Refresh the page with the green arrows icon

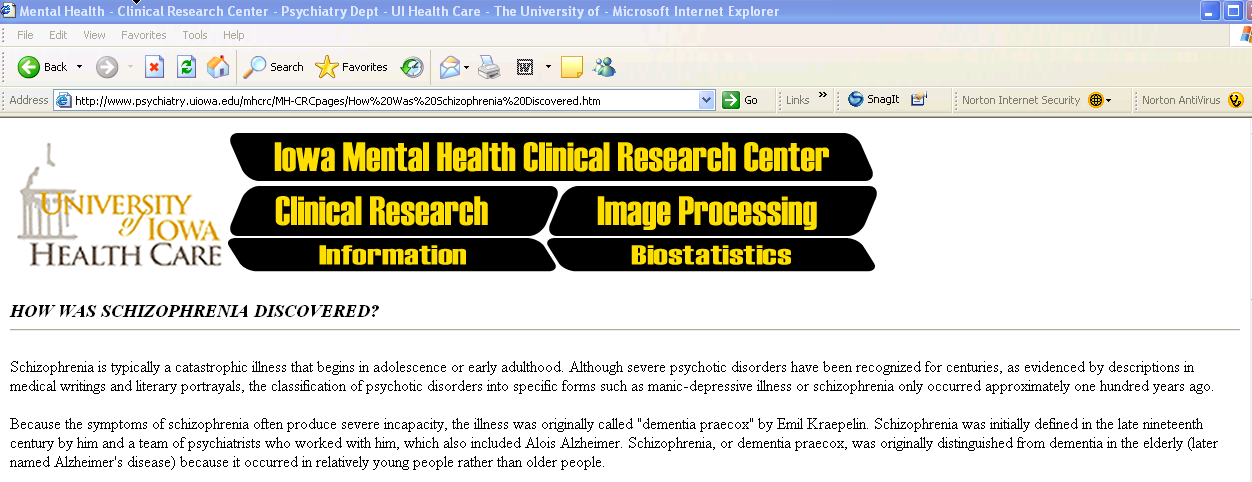coord(186,67)
